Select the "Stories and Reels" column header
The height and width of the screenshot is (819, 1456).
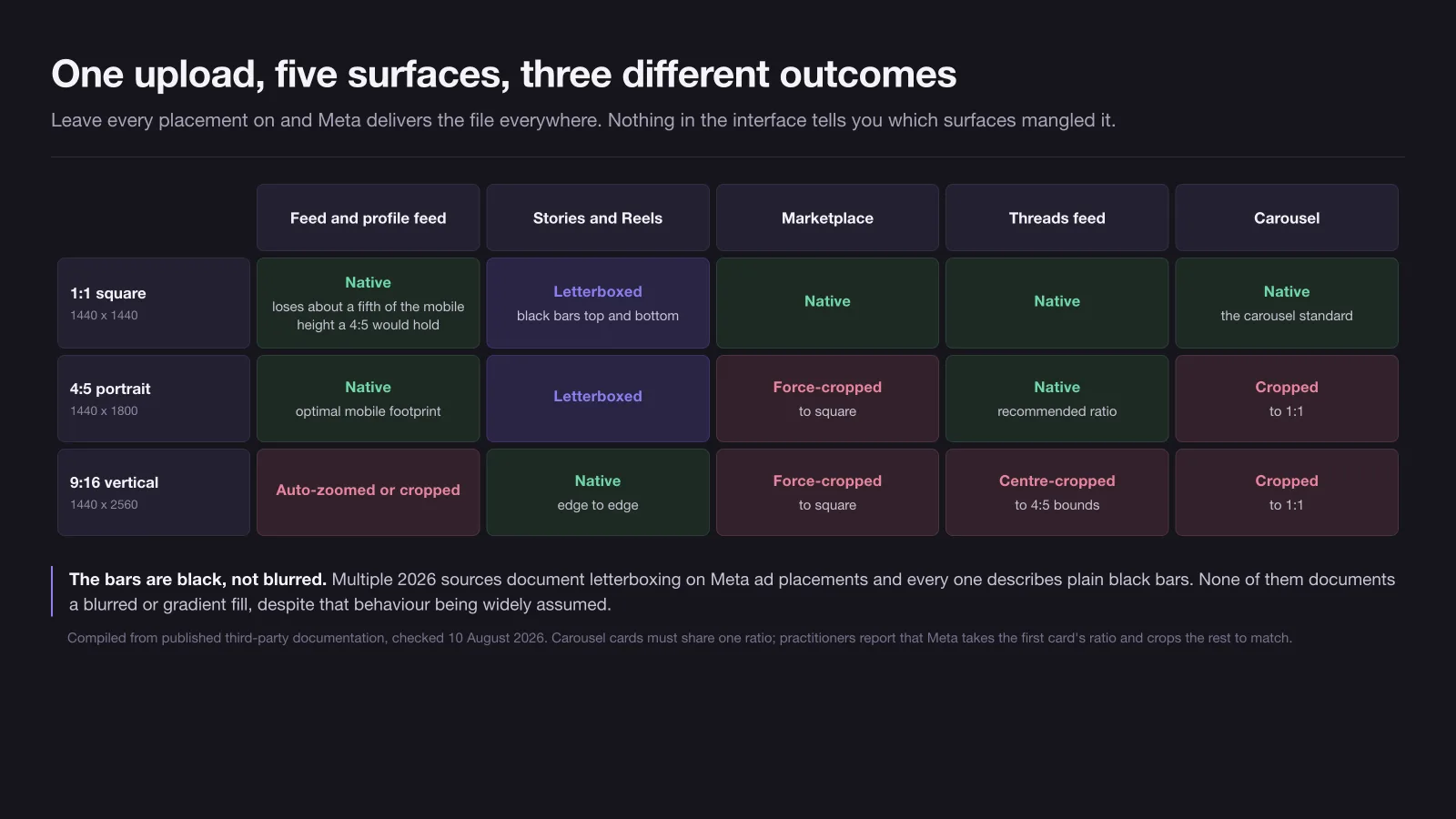[x=598, y=217]
